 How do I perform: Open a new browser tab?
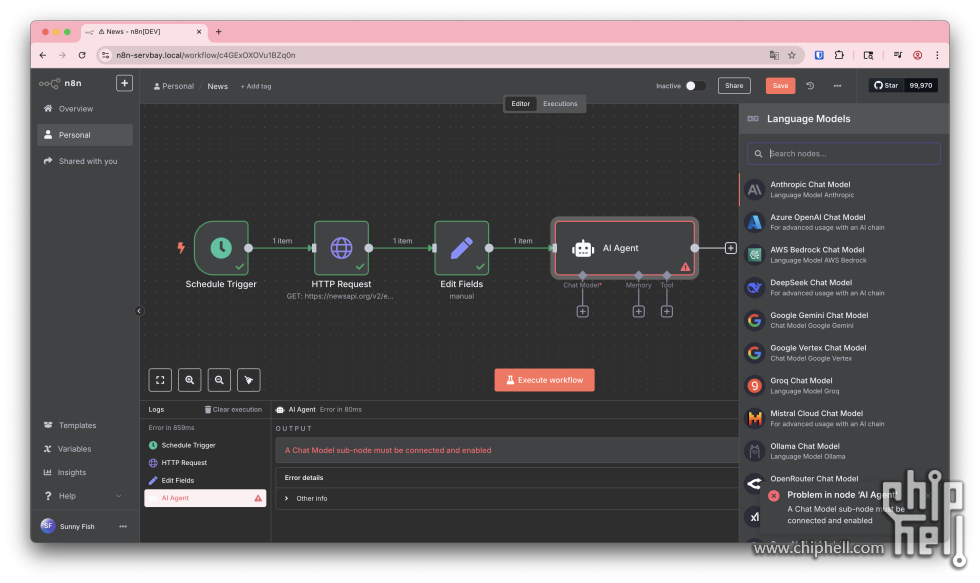218,32
